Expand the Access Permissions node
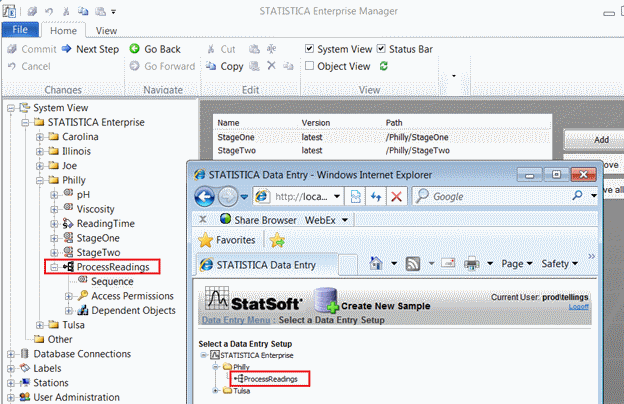 [68, 296]
